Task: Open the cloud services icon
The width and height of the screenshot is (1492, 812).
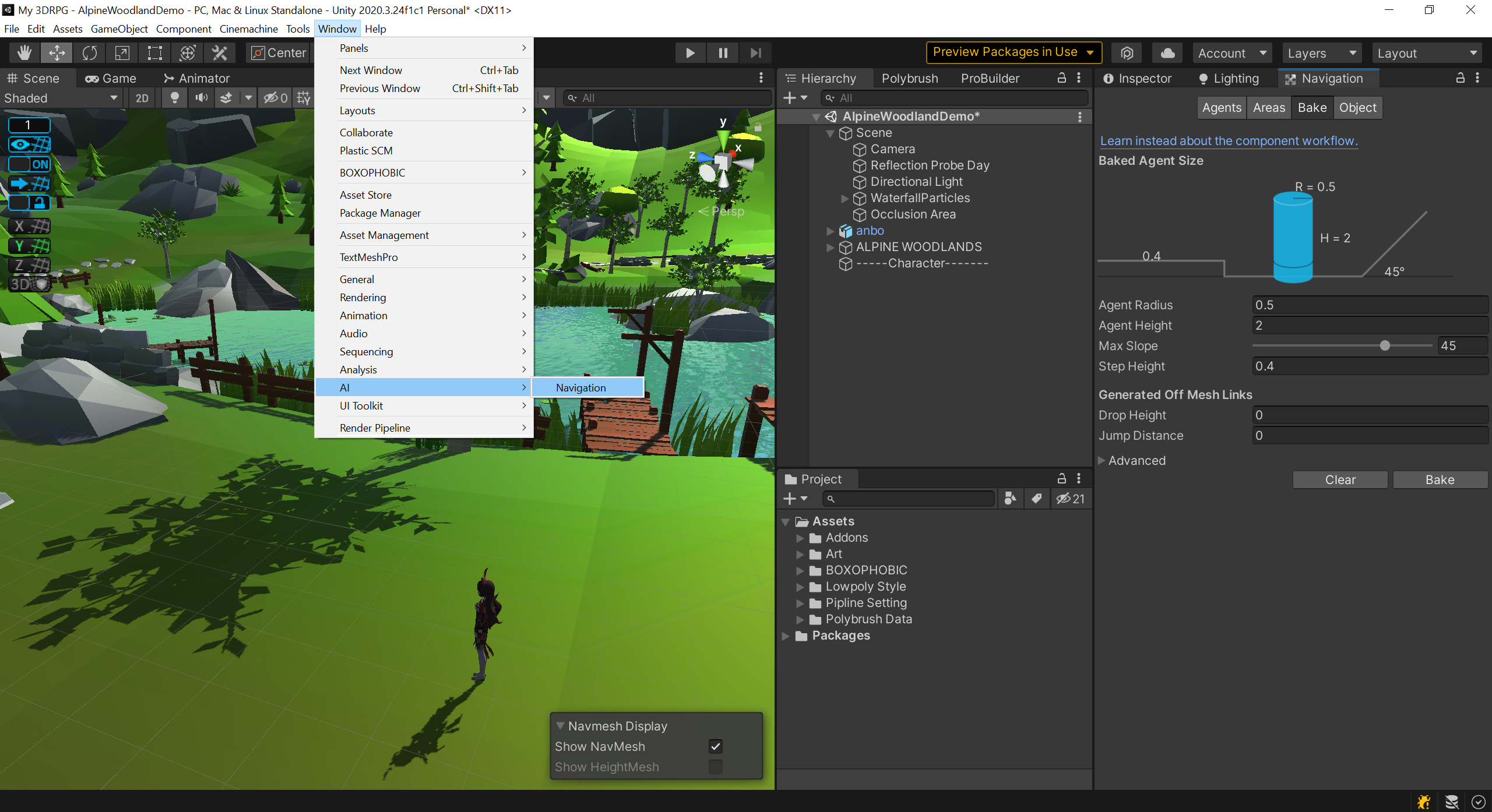Action: point(1167,53)
